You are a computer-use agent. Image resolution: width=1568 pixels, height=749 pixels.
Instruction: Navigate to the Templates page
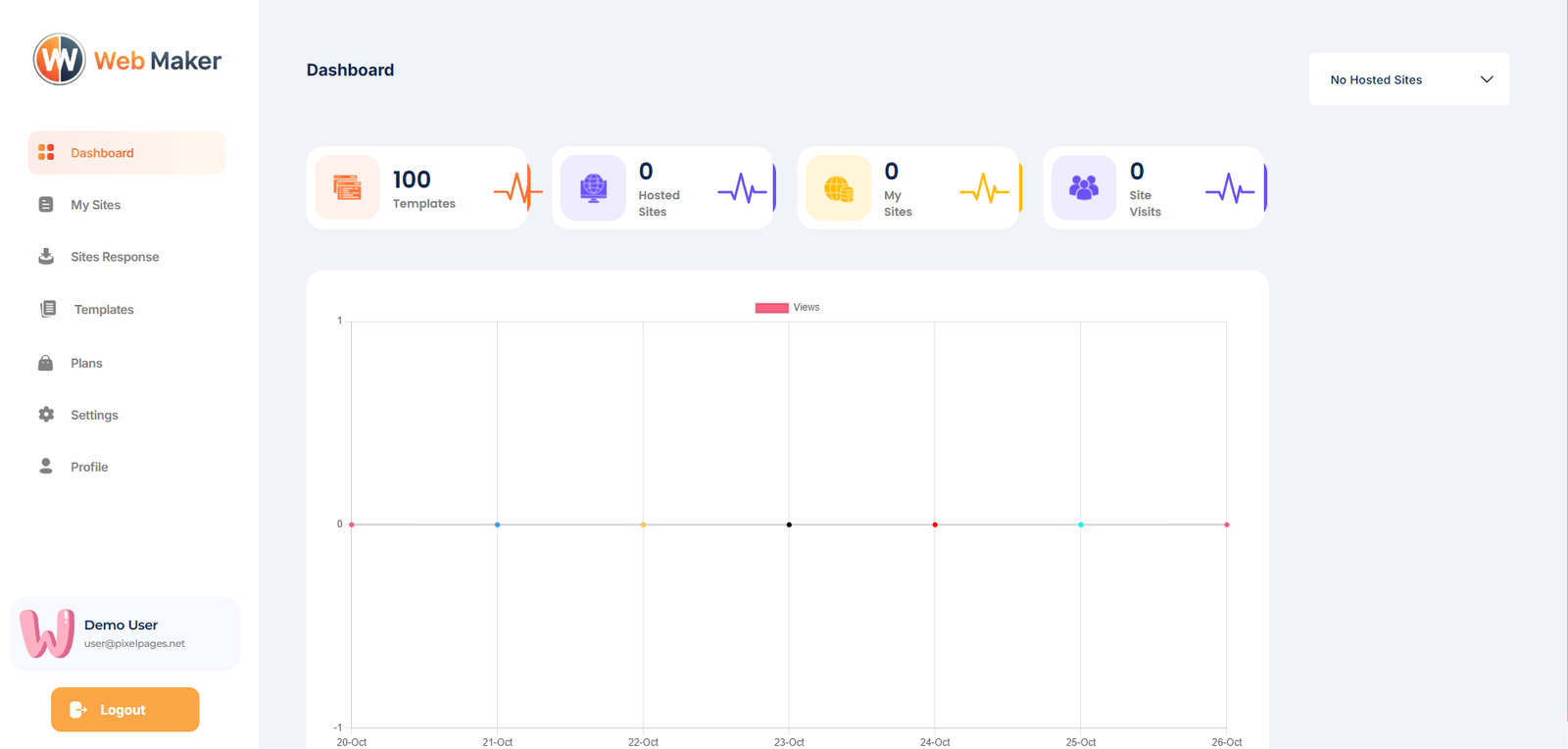[104, 310]
